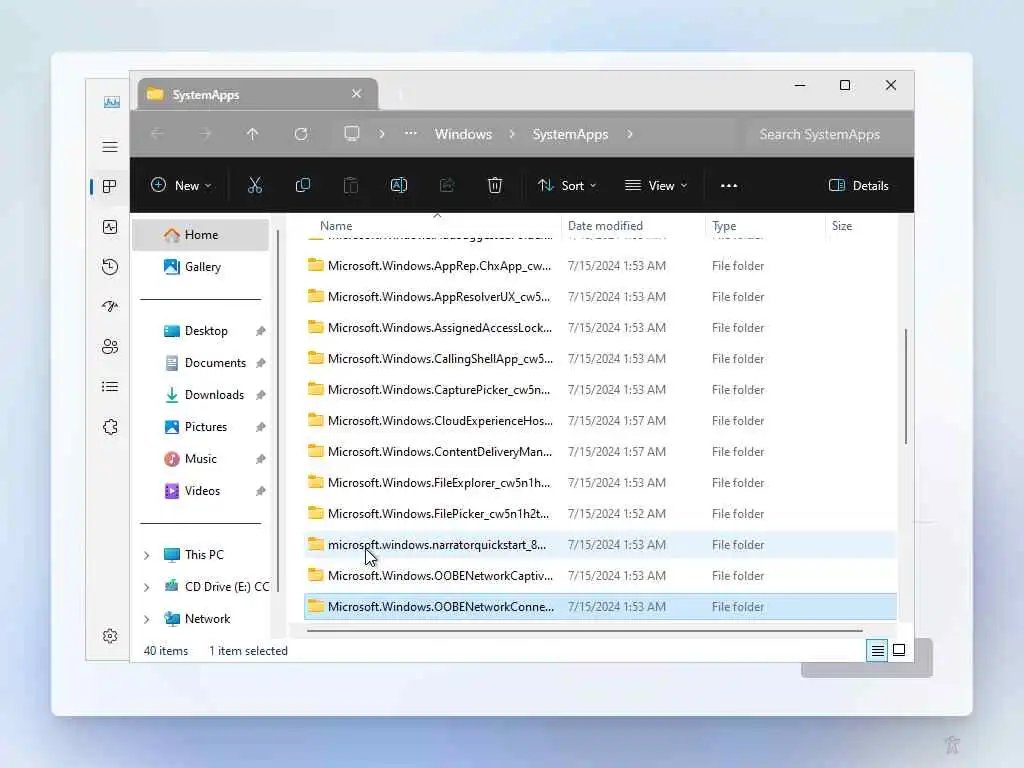Click the Paste clipboard icon
The height and width of the screenshot is (768, 1024).
point(351,185)
